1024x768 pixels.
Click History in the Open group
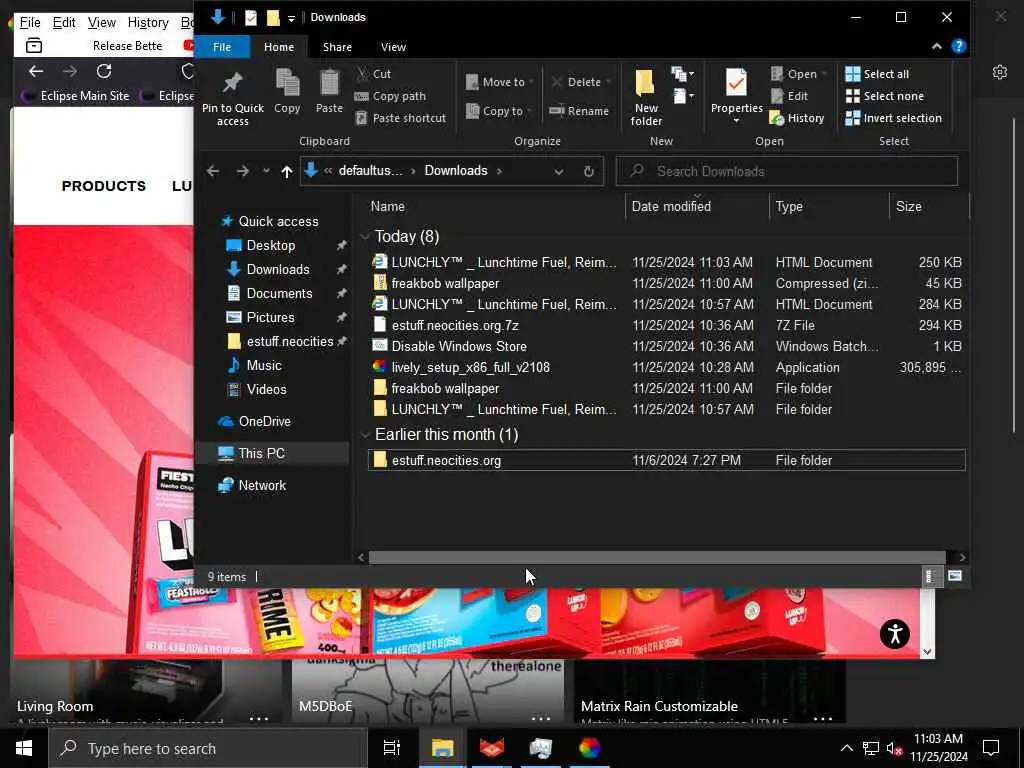(x=797, y=118)
